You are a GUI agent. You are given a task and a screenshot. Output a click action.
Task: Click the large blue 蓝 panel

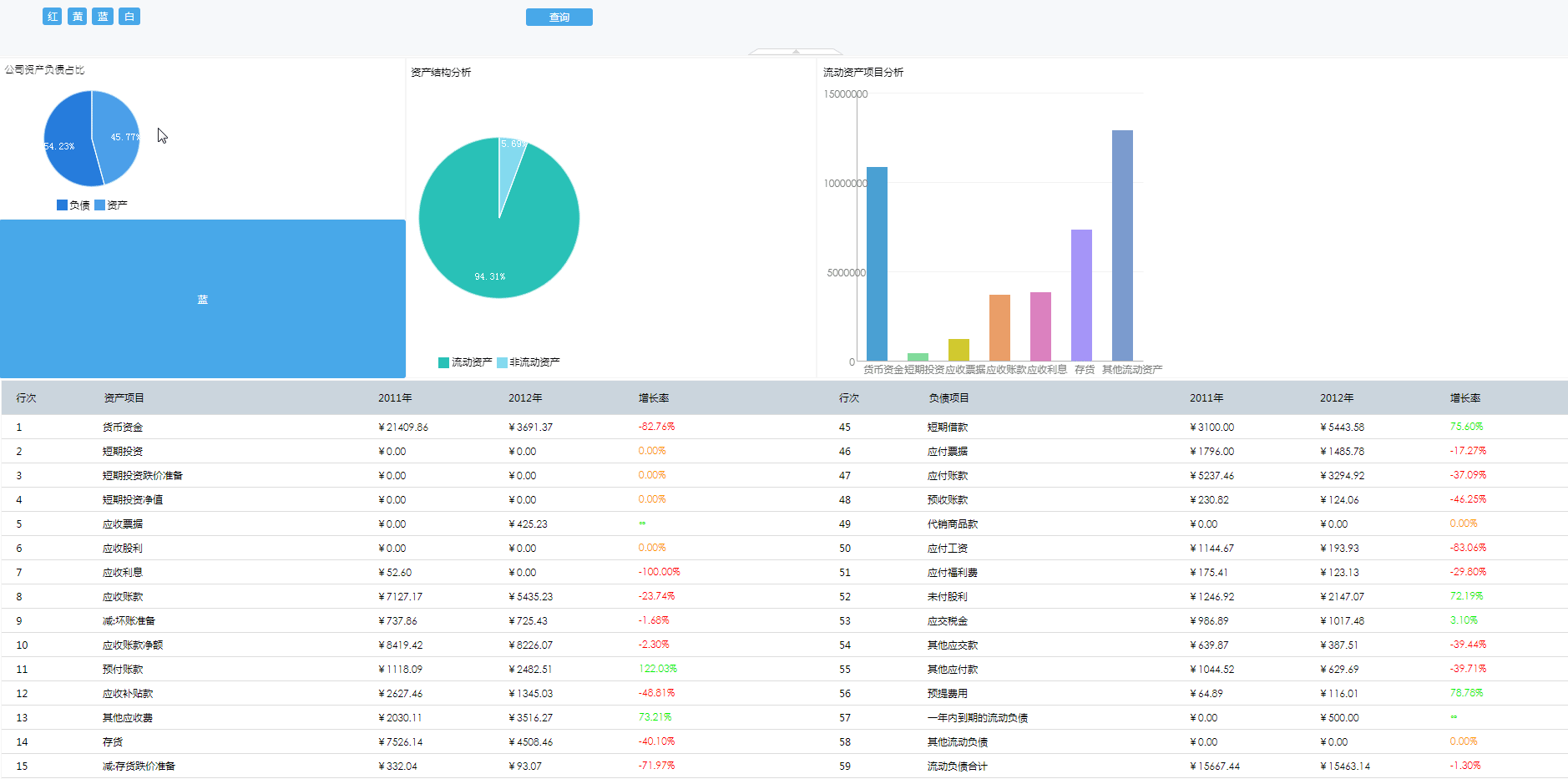tap(203, 299)
